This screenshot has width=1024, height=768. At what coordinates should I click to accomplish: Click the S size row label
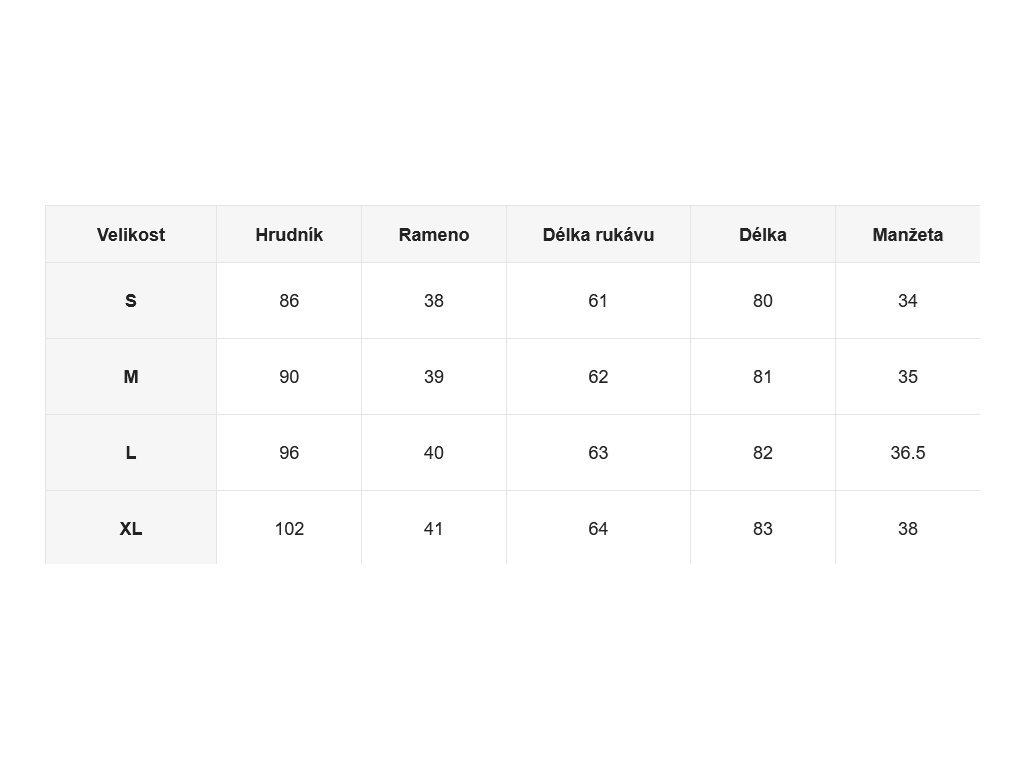coord(131,301)
